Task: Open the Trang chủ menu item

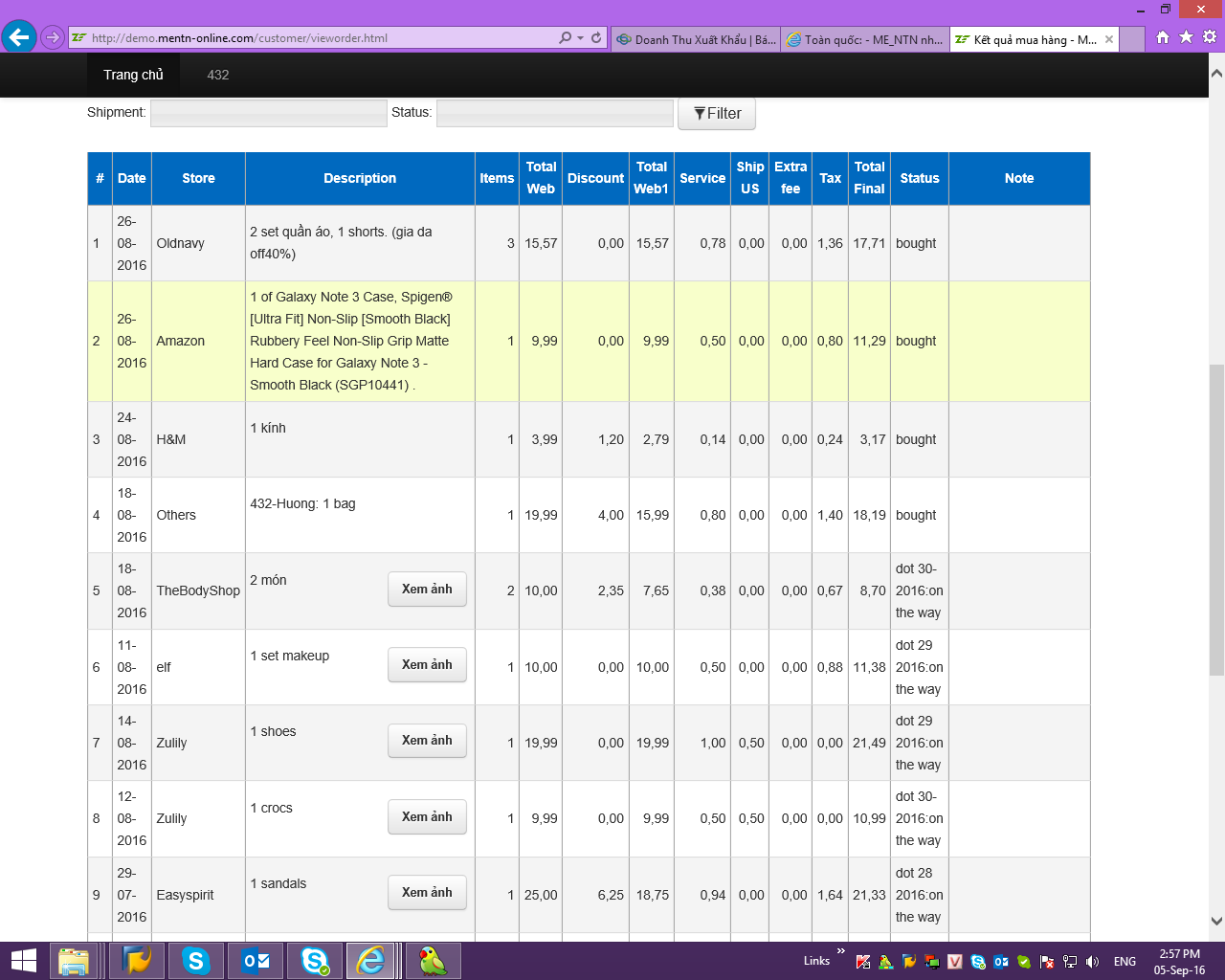Action: 133,75
